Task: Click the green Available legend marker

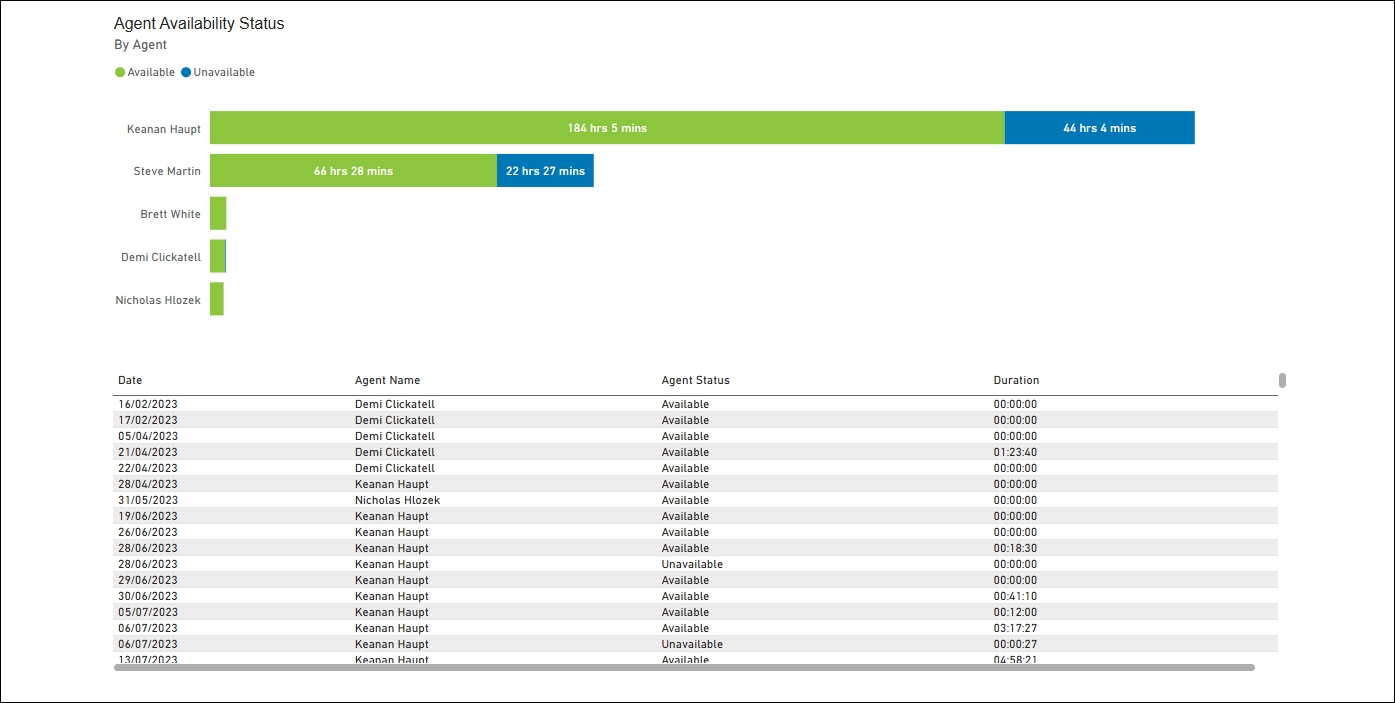Action: [x=120, y=73]
